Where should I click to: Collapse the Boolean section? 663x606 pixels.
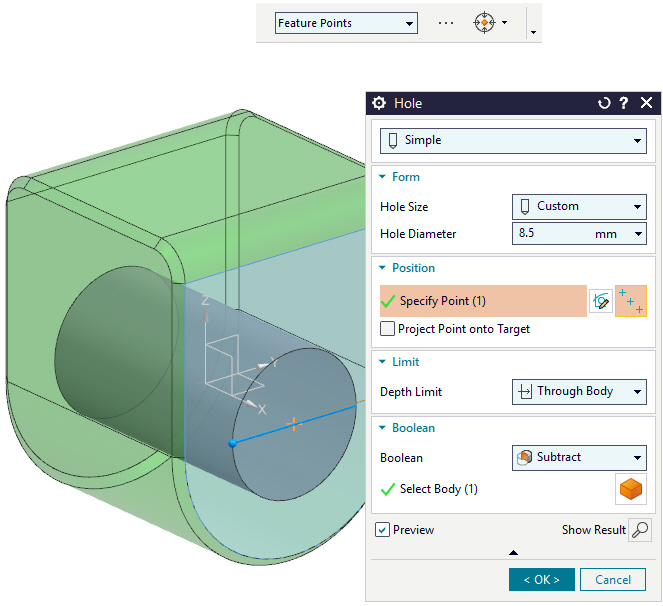pyautogui.click(x=382, y=428)
